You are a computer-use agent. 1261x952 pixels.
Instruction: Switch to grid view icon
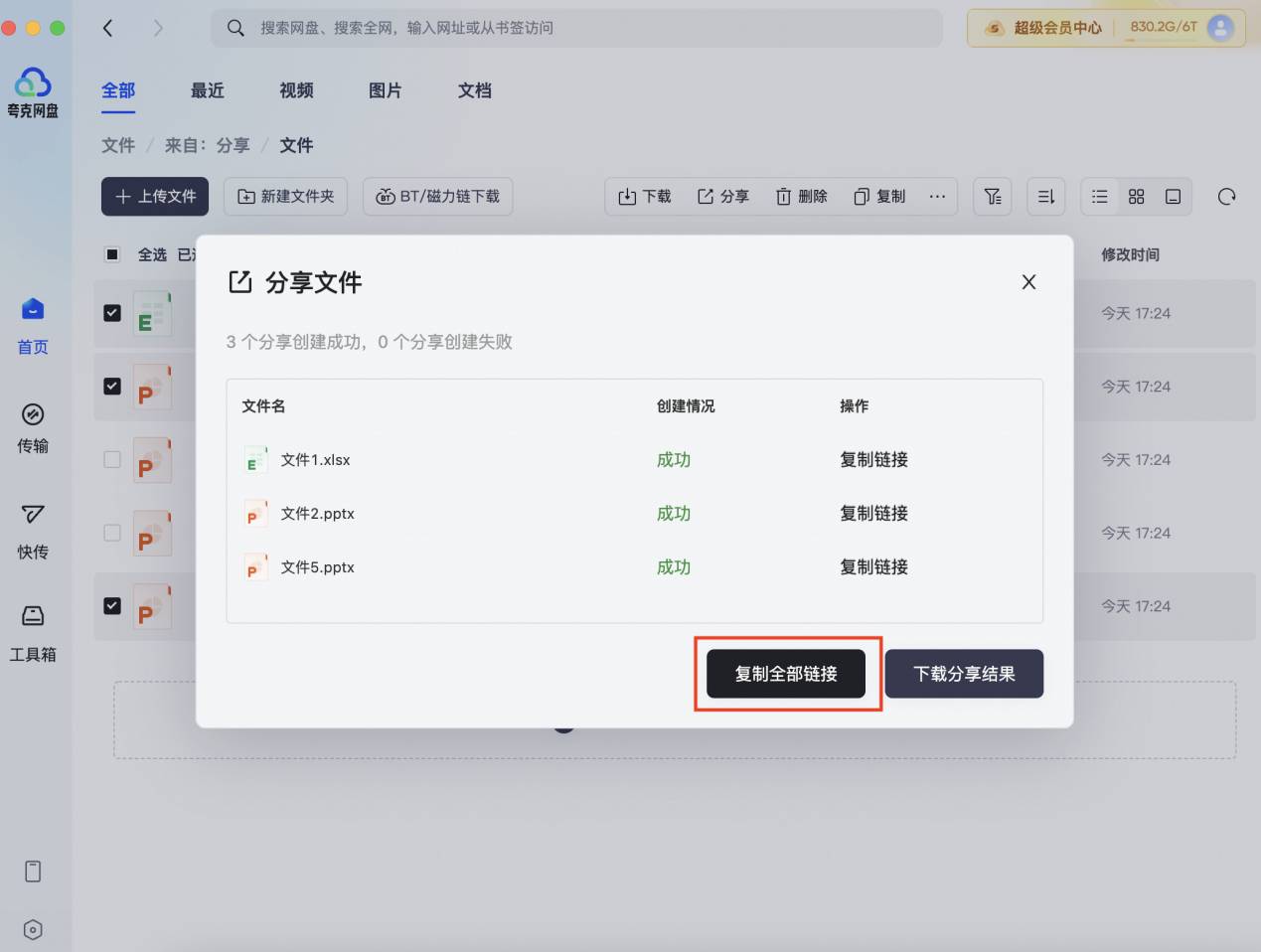click(1136, 197)
